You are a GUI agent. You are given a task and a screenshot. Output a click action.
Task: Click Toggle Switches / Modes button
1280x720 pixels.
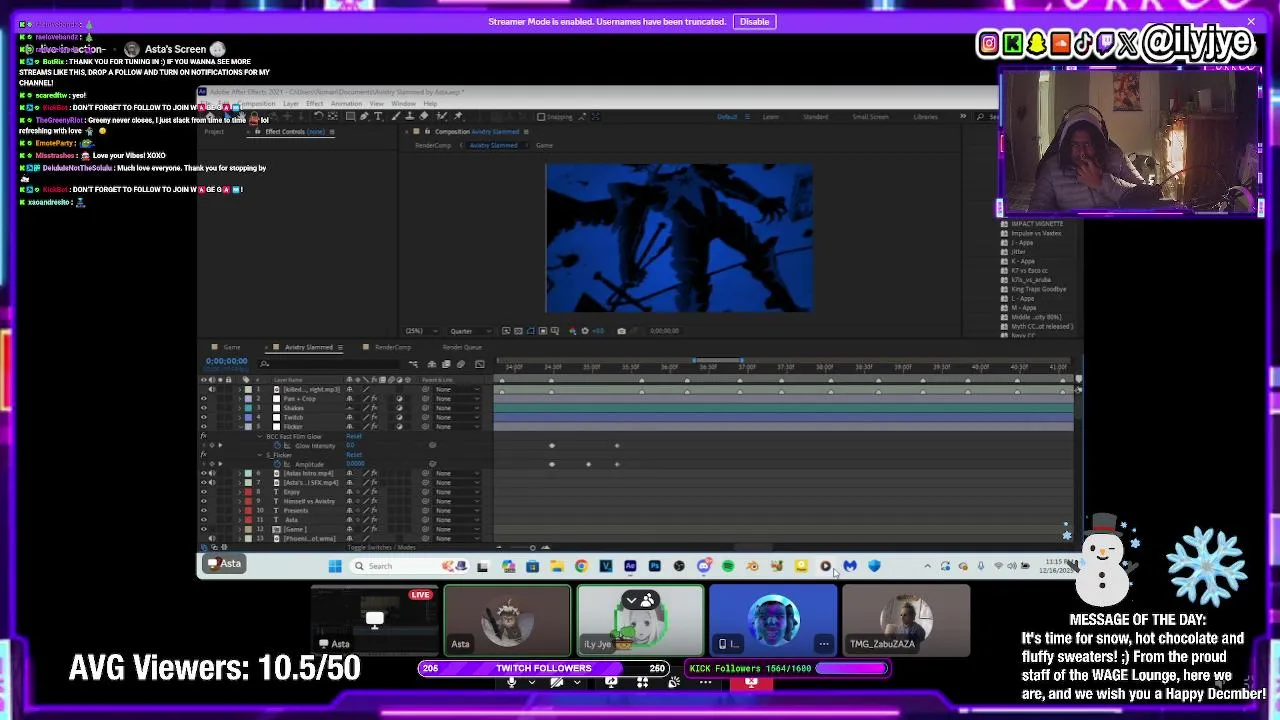pyautogui.click(x=381, y=547)
